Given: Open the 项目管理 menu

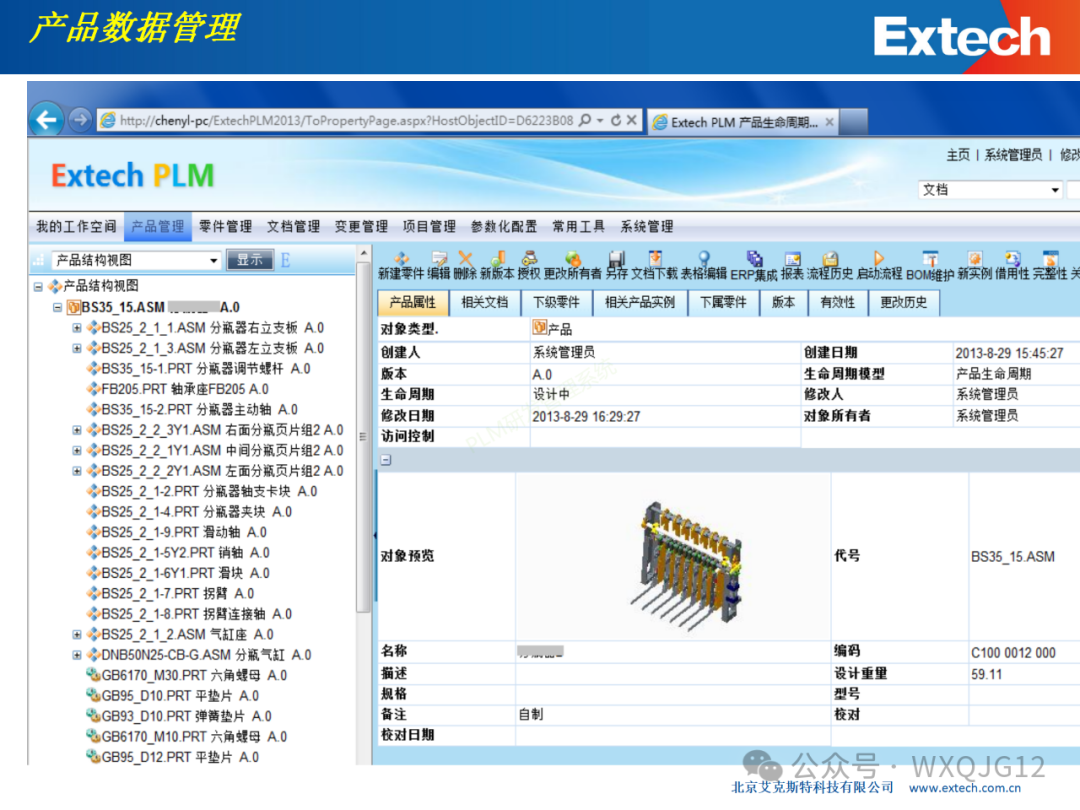Looking at the screenshot, I should point(429,226).
